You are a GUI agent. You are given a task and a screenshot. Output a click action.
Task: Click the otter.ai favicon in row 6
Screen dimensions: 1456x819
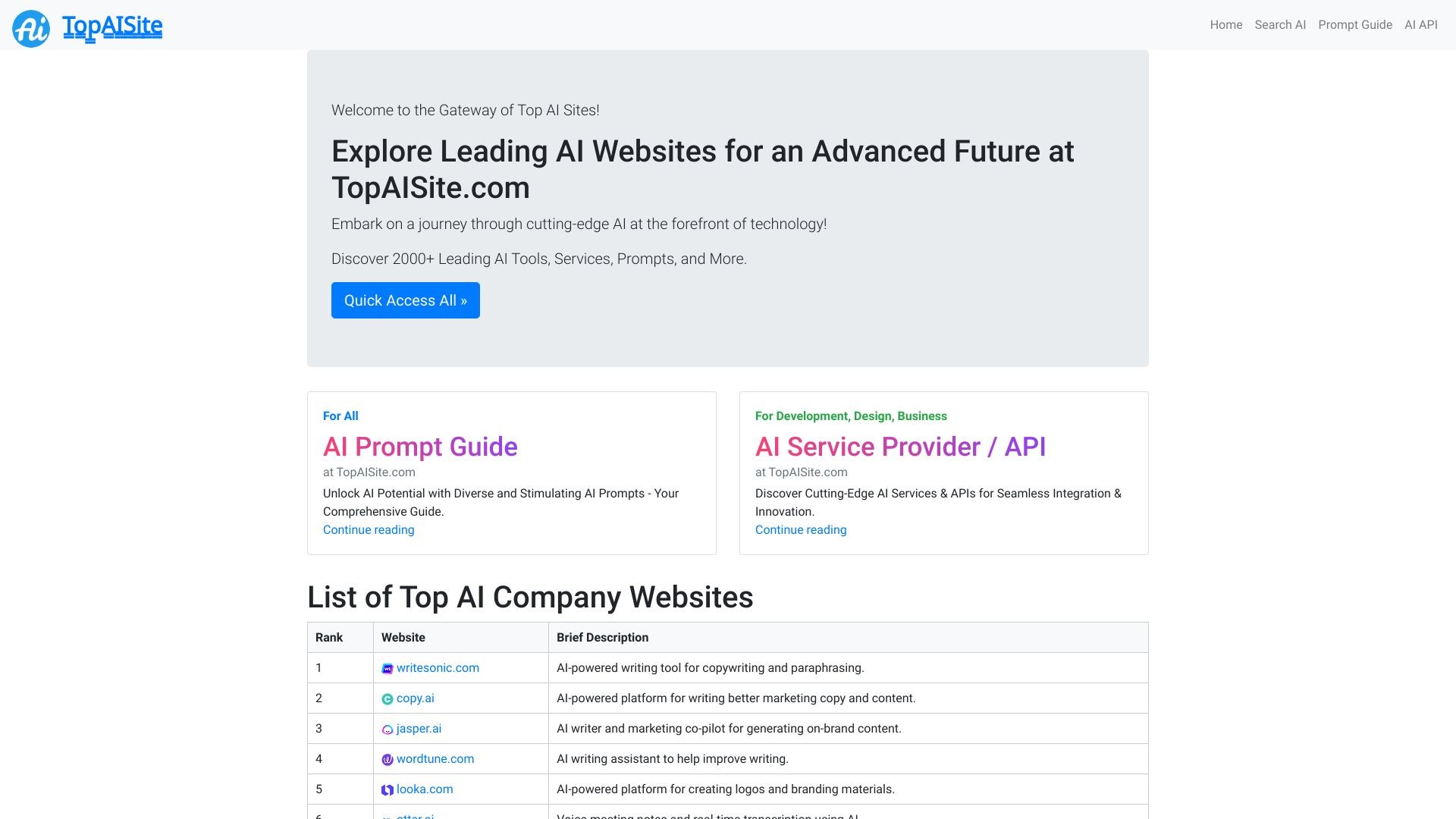pyautogui.click(x=388, y=818)
